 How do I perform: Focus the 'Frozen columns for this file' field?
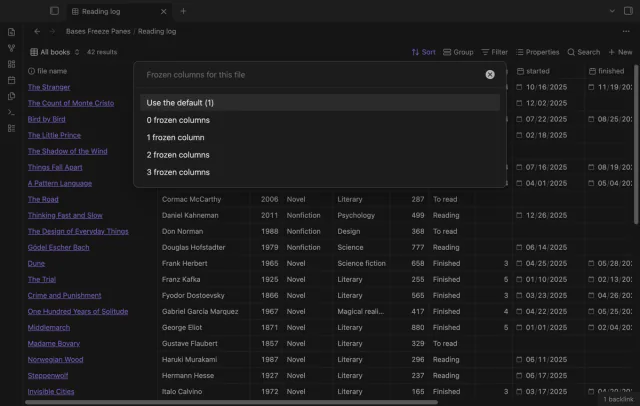(312, 75)
